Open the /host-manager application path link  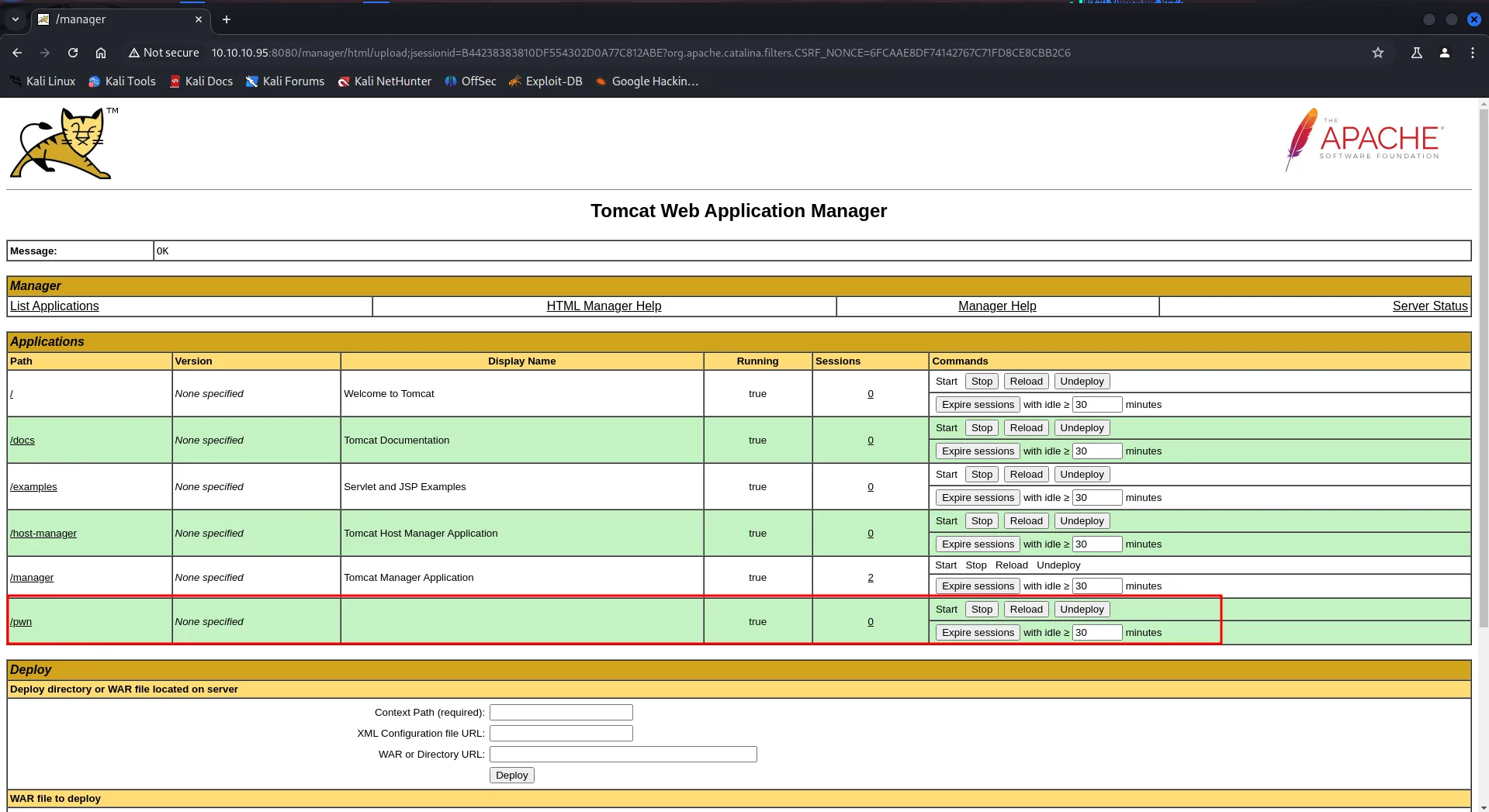43,534
